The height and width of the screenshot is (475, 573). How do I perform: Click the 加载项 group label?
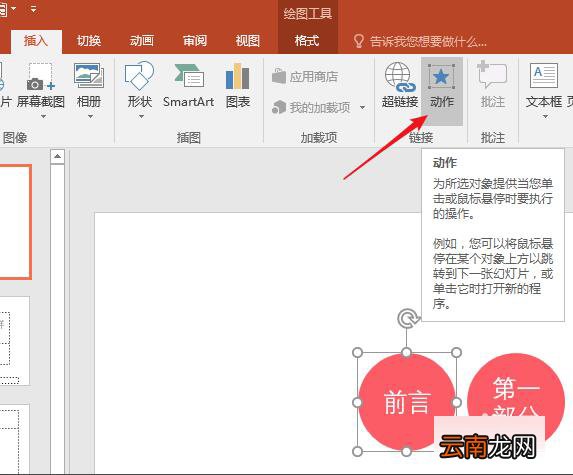coord(319,138)
